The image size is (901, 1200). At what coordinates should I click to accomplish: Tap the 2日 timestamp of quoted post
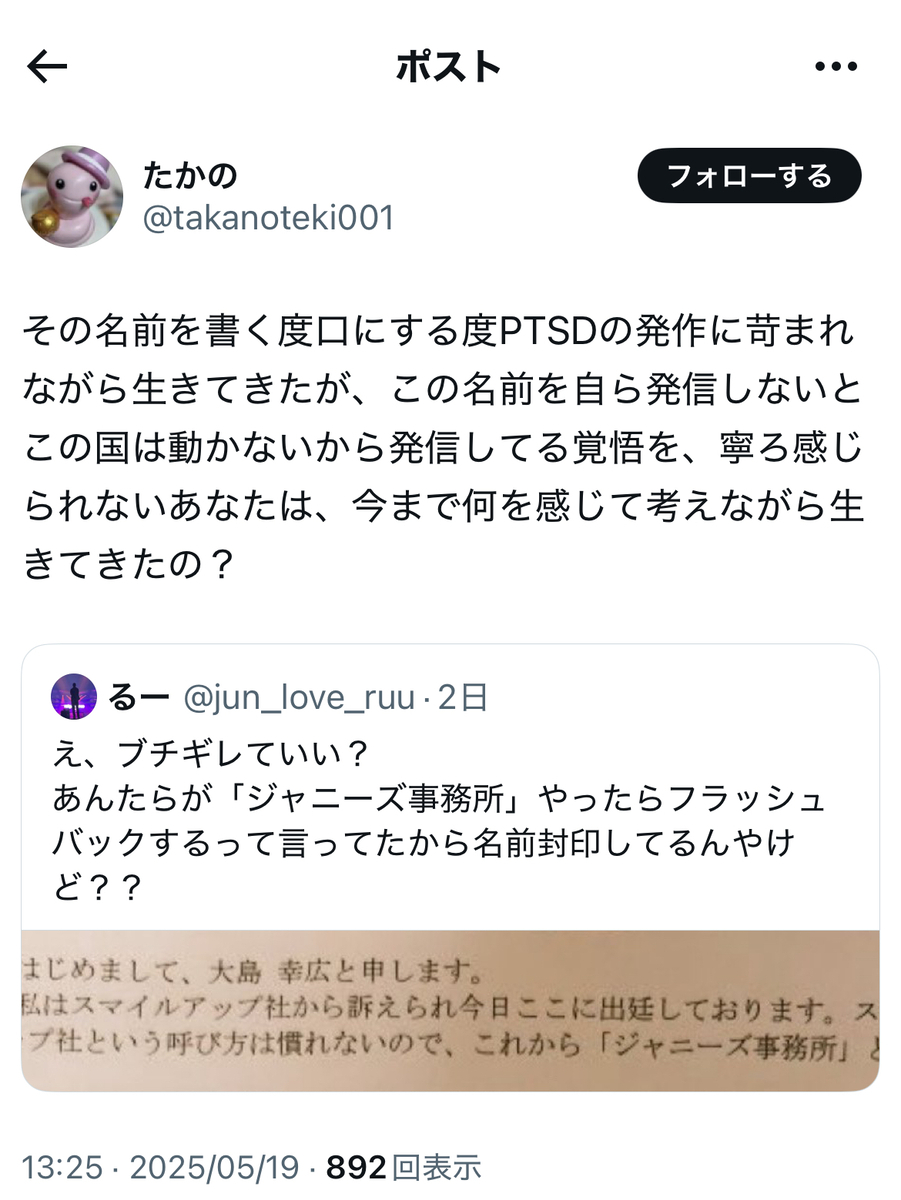463,697
